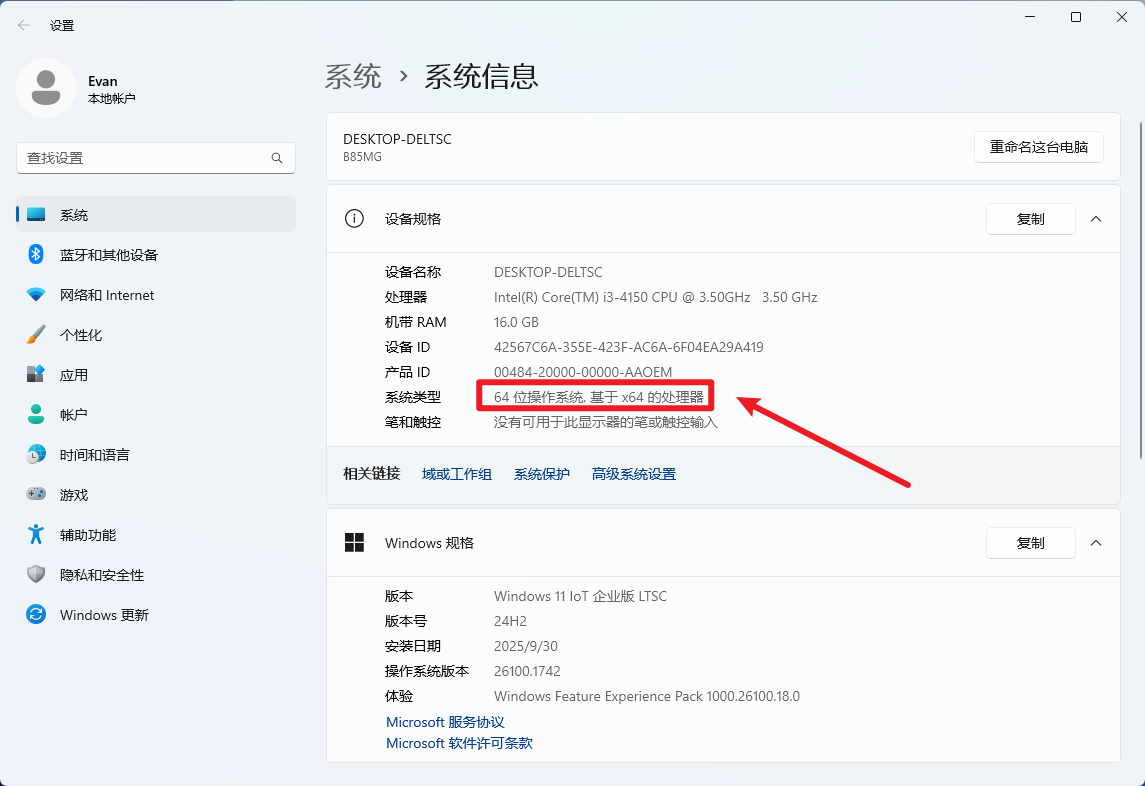Click the 隐私和安全性 shield icon
Viewport: 1145px width, 786px height.
[x=36, y=574]
